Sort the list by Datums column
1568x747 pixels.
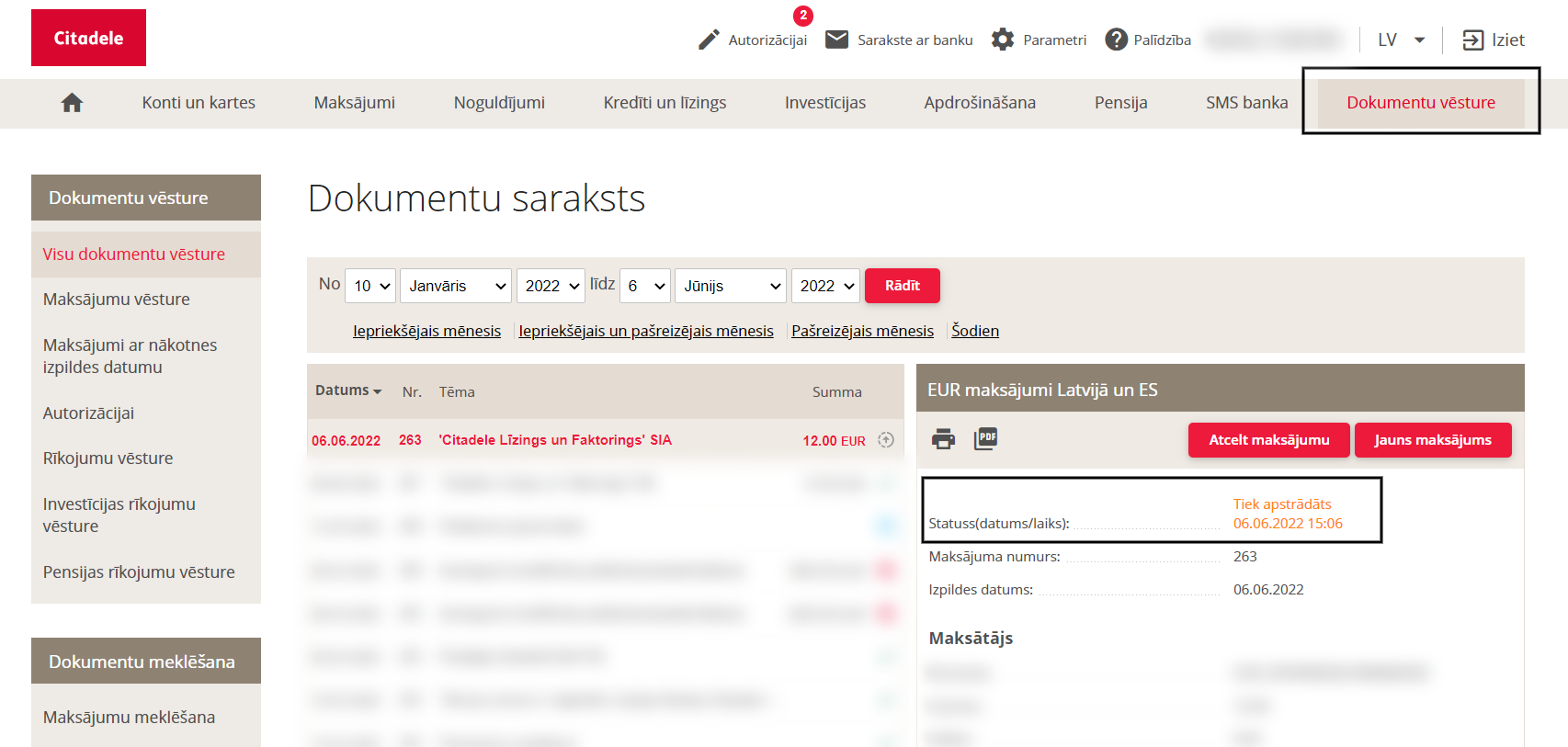(347, 390)
